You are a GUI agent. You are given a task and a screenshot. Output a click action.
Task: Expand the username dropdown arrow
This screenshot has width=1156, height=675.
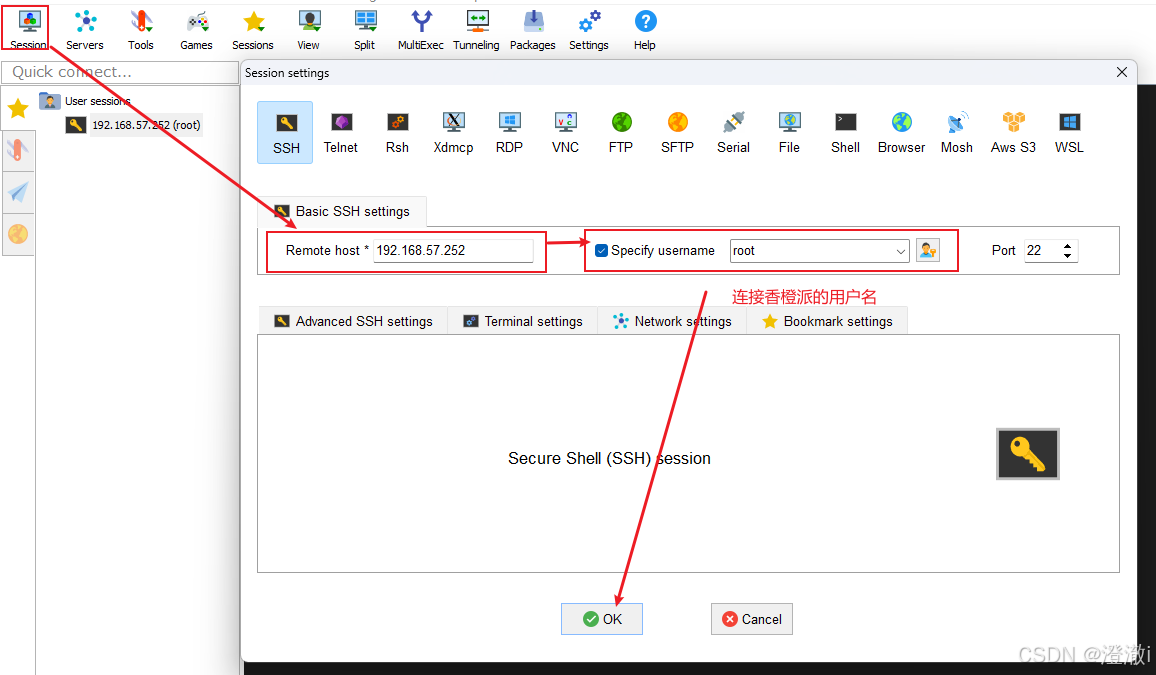pyautogui.click(x=900, y=251)
